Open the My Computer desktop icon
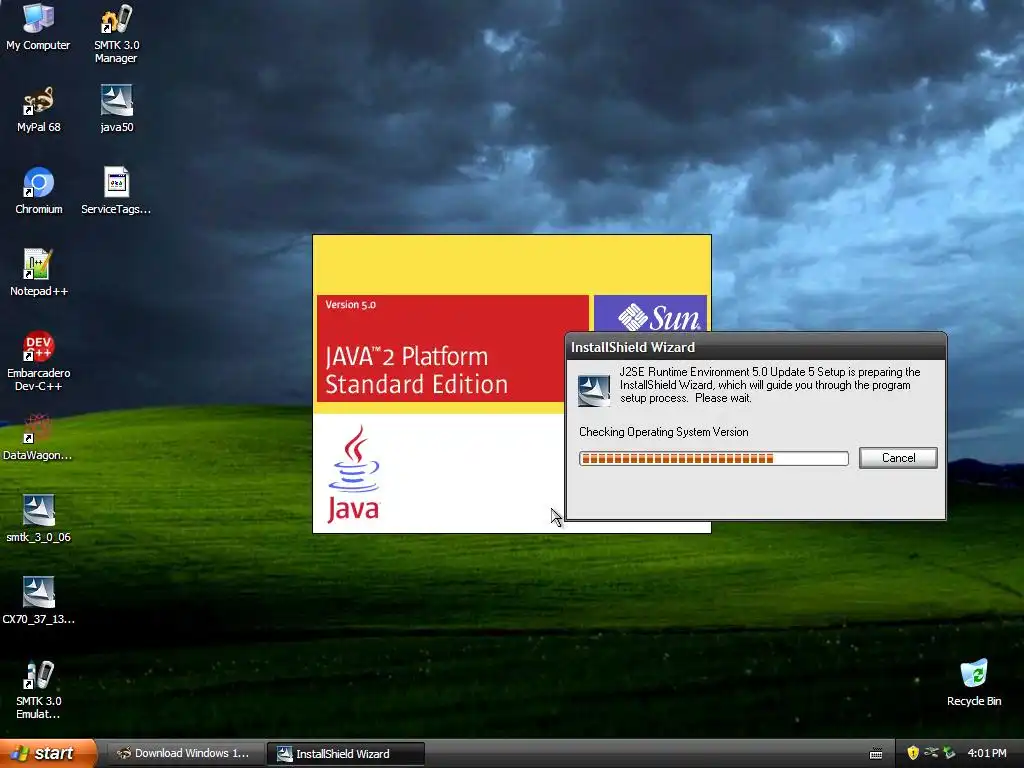The width and height of the screenshot is (1024, 768). (38, 27)
